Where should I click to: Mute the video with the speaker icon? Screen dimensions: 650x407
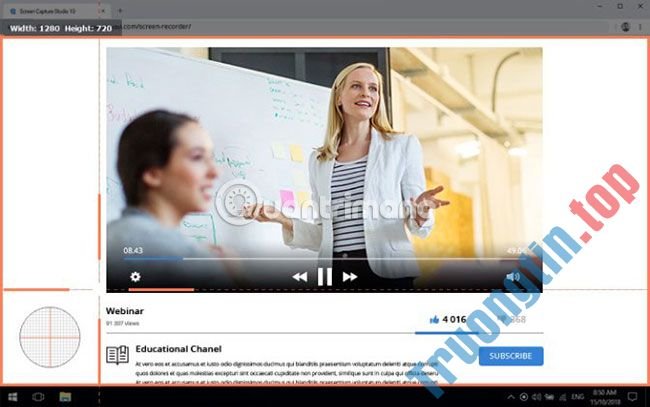(x=513, y=276)
